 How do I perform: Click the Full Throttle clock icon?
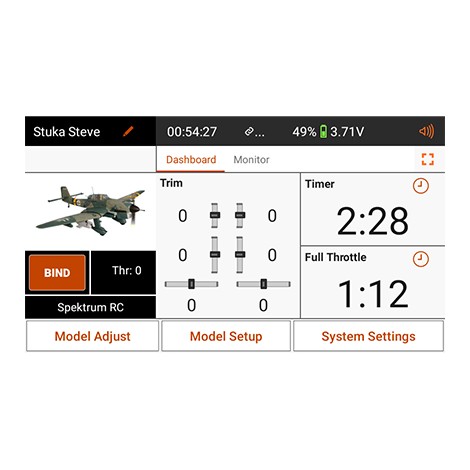point(421,259)
